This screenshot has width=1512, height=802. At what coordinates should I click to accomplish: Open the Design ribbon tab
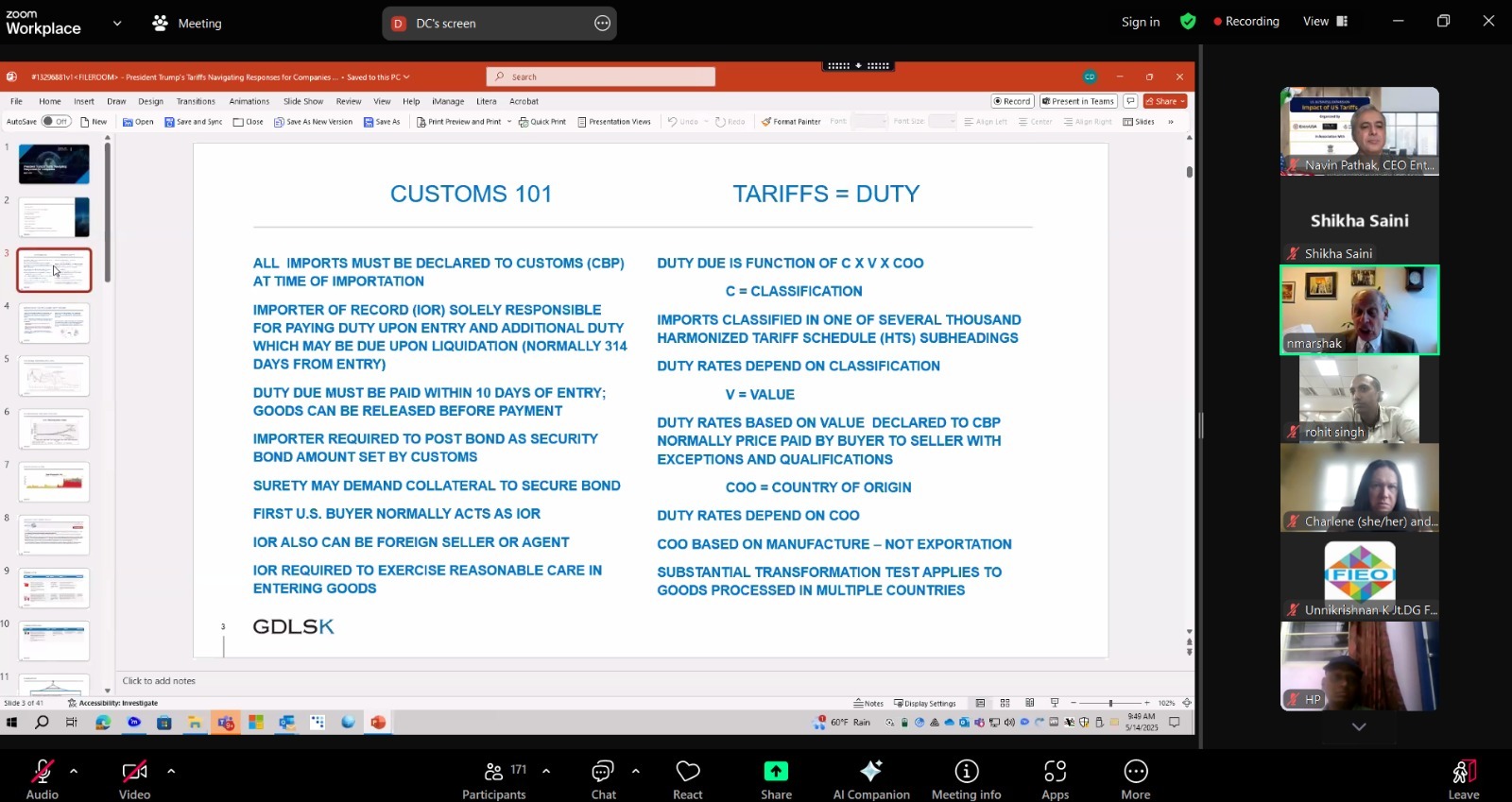click(x=150, y=101)
